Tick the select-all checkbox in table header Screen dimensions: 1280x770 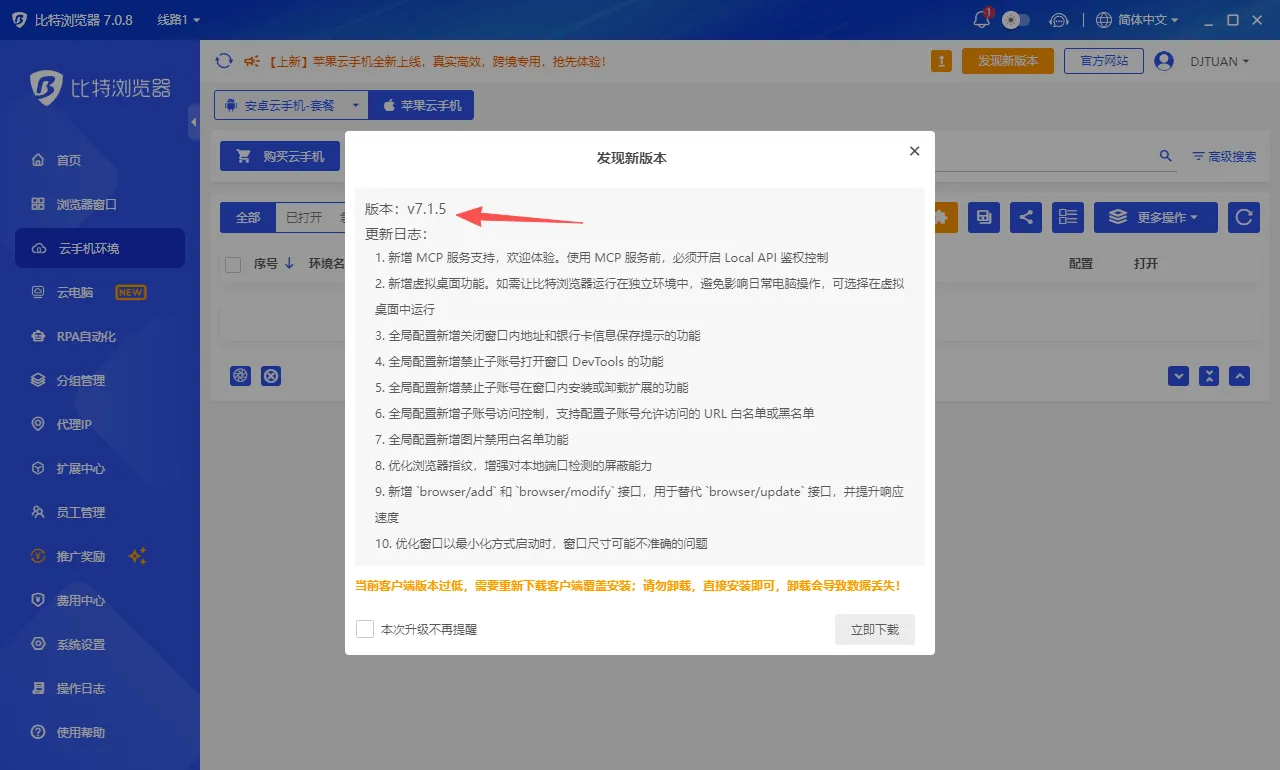click(x=233, y=264)
